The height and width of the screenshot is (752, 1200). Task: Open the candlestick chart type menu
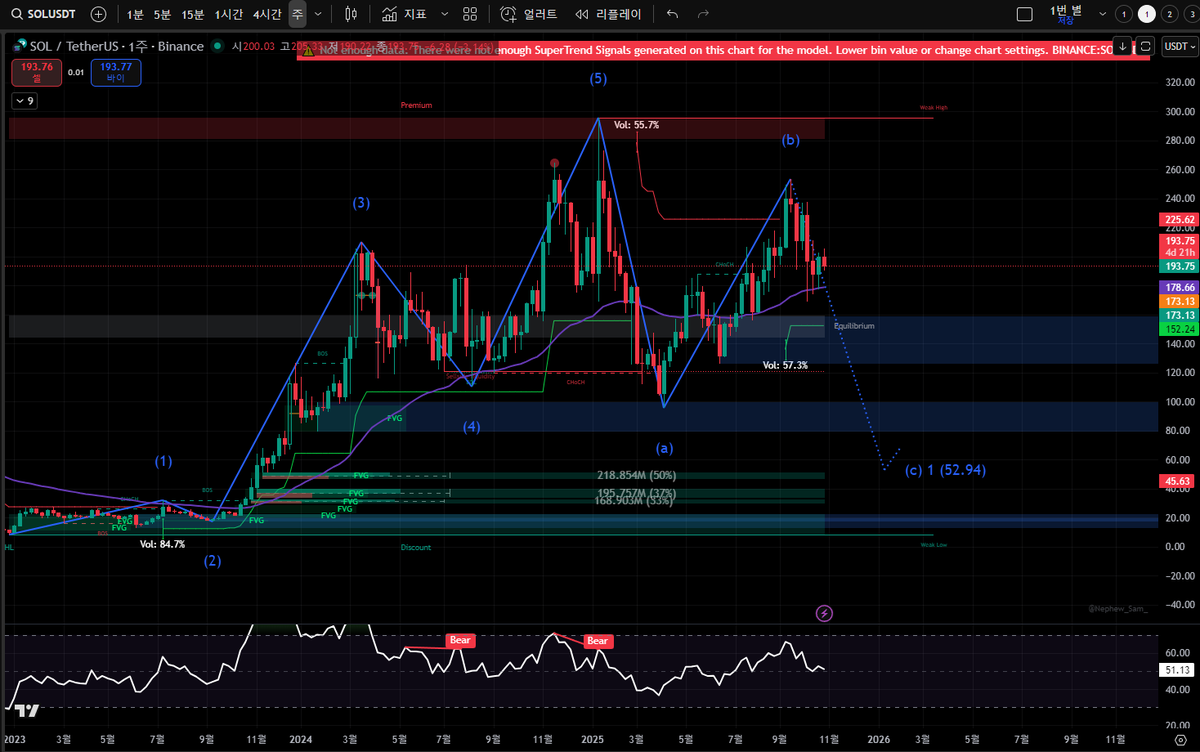(x=351, y=15)
